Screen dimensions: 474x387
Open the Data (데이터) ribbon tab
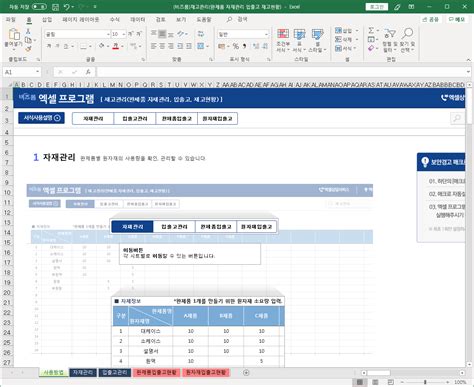138,20
